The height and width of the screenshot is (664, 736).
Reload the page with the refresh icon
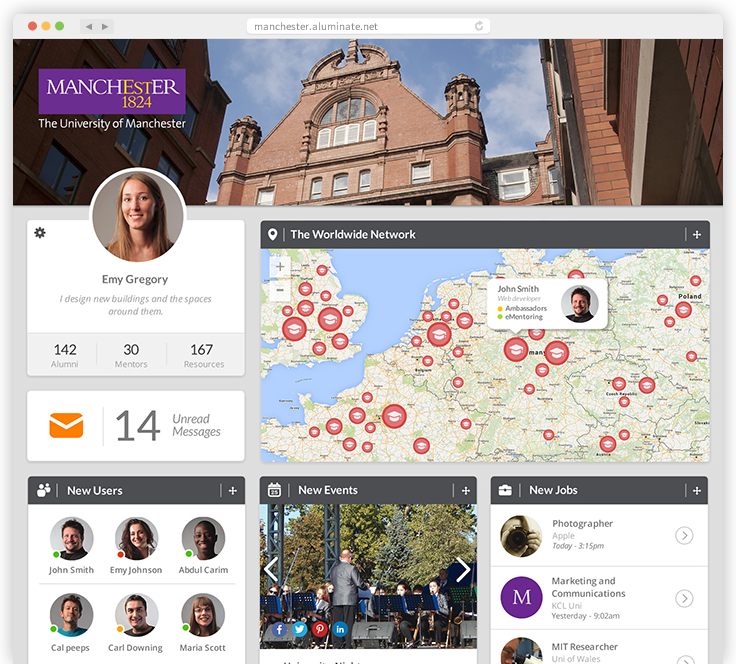click(x=479, y=26)
